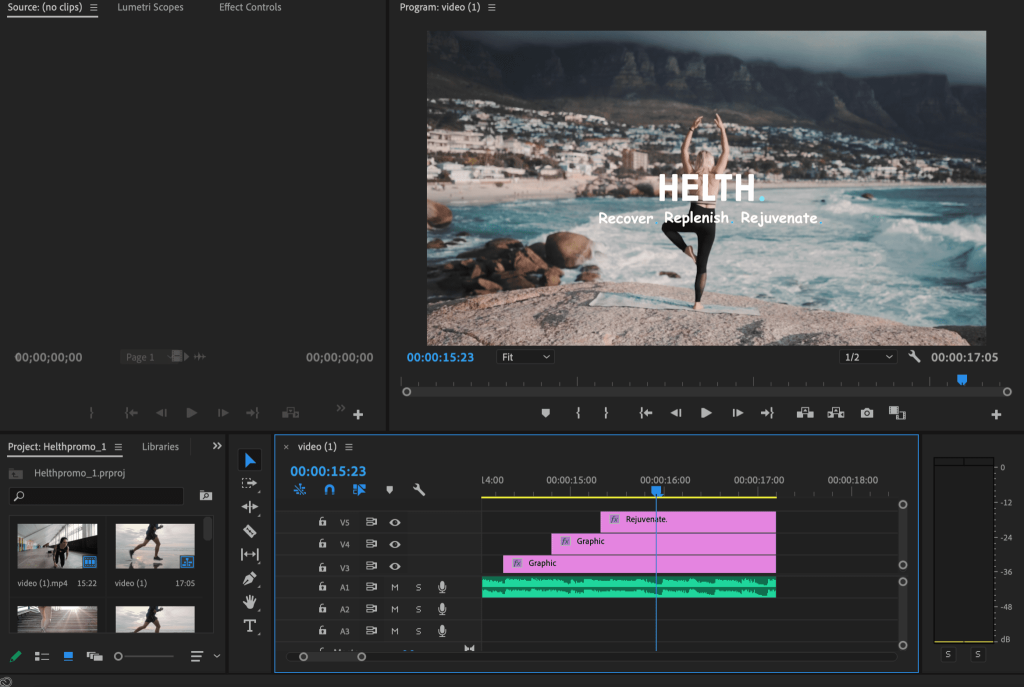Switch to the Effect Controls tab

point(249,8)
